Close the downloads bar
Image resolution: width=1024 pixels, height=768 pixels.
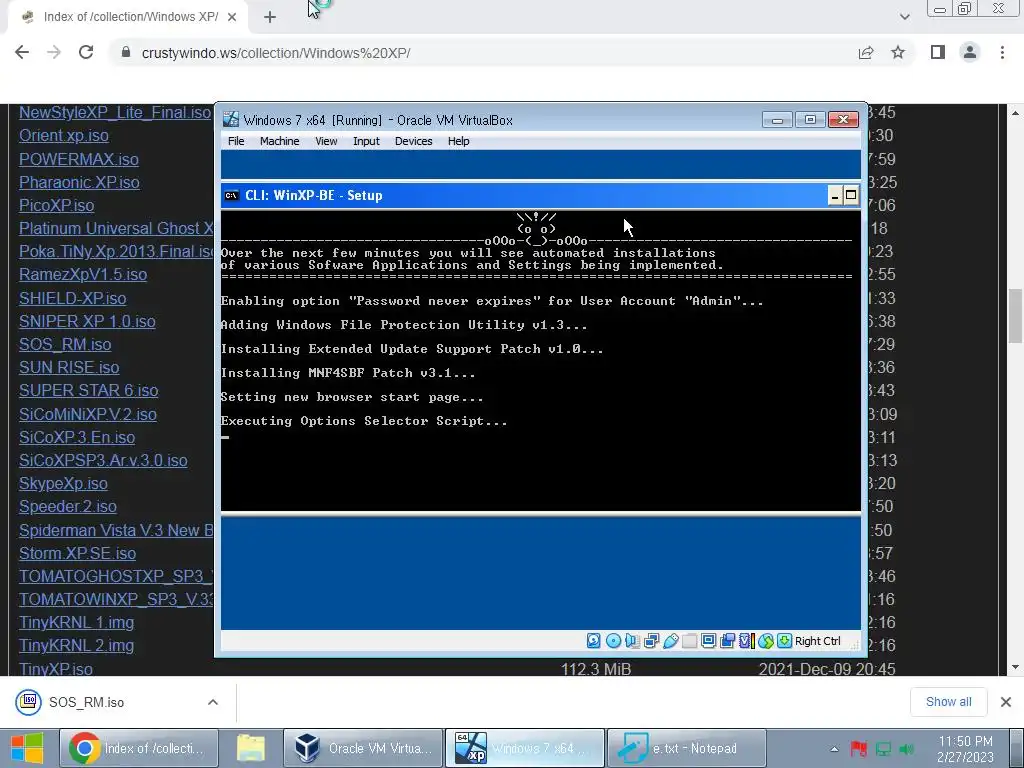(1006, 702)
